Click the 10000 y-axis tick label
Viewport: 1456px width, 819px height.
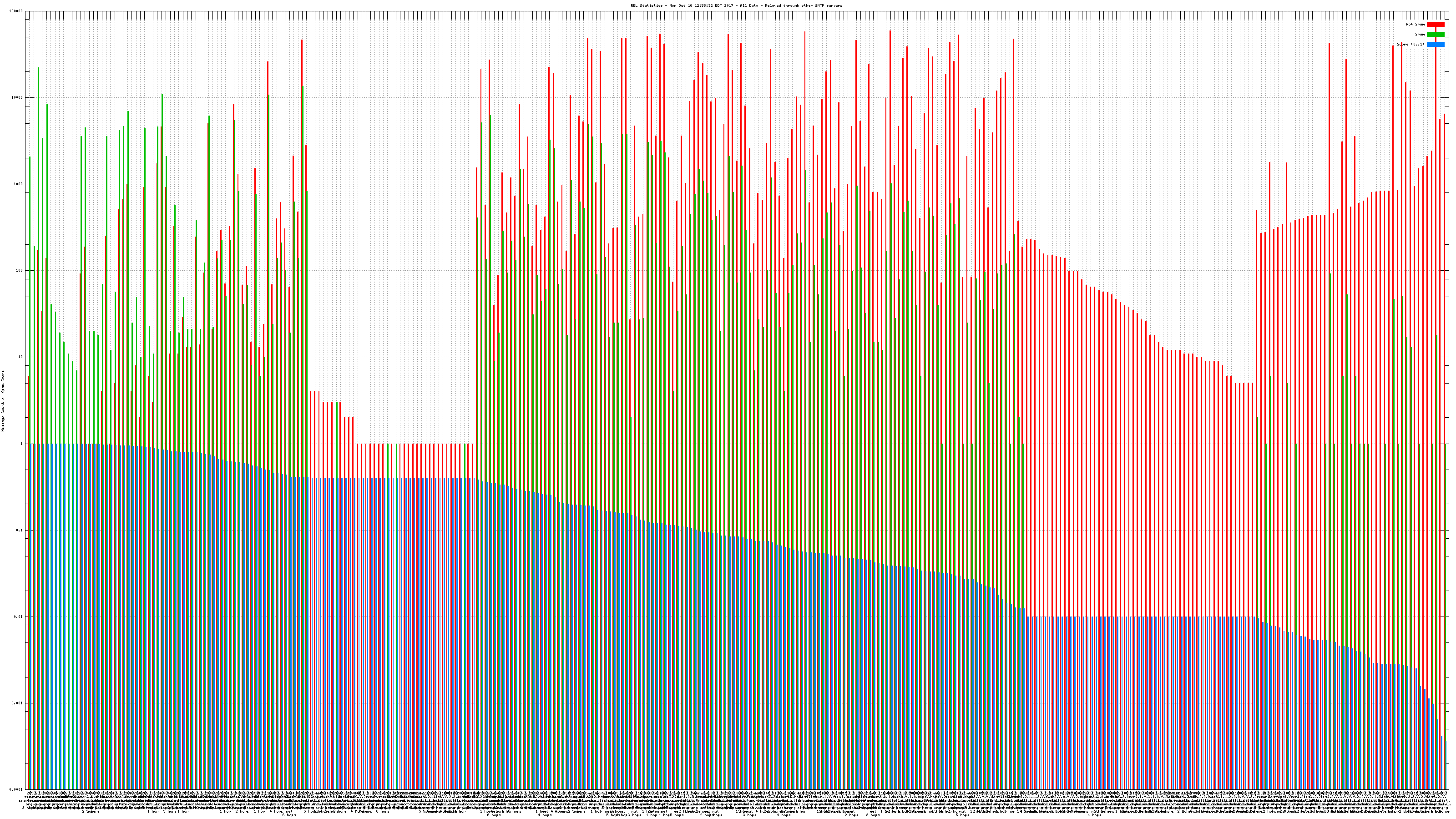click(18, 98)
